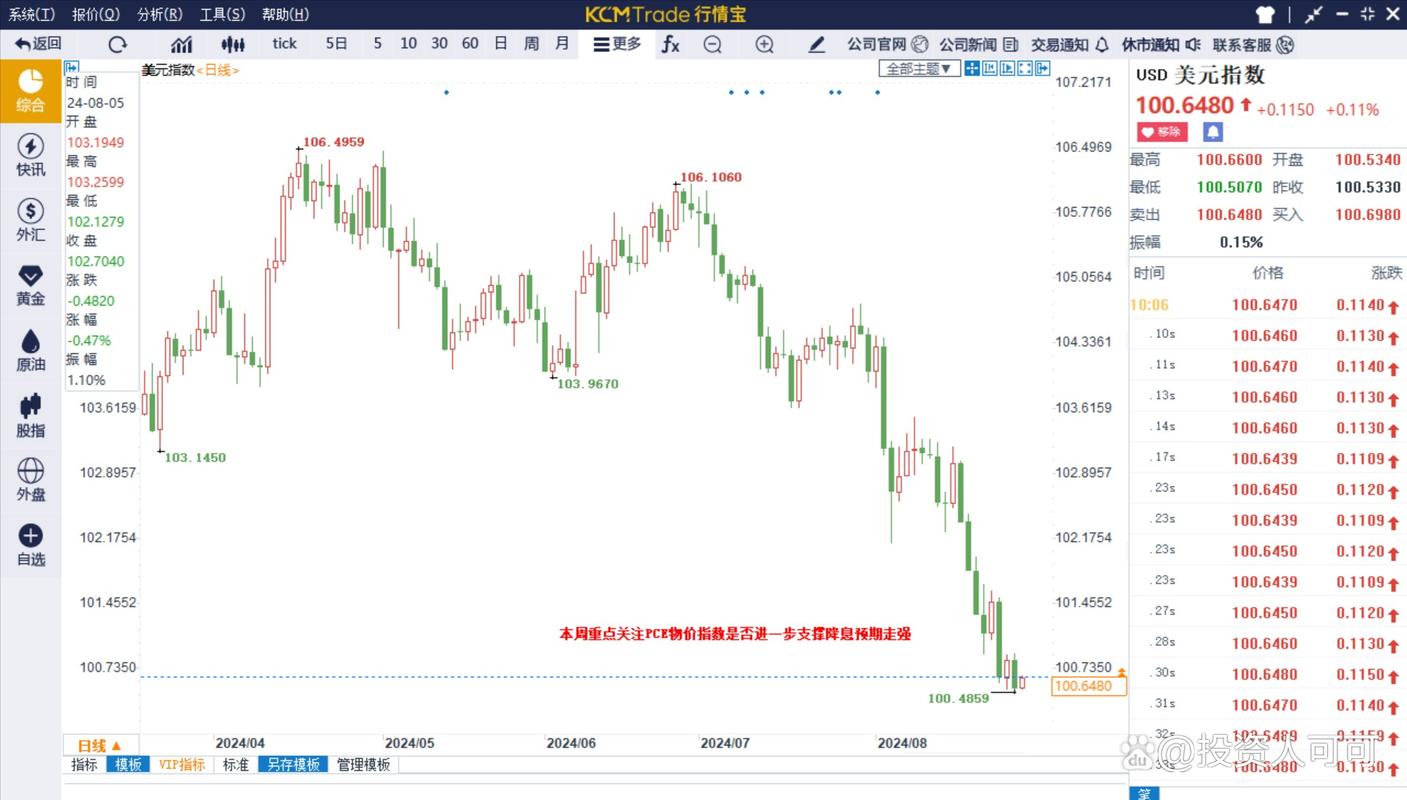Open the 工具(S) menu
Screen dimensions: 1407x800
pos(221,14)
